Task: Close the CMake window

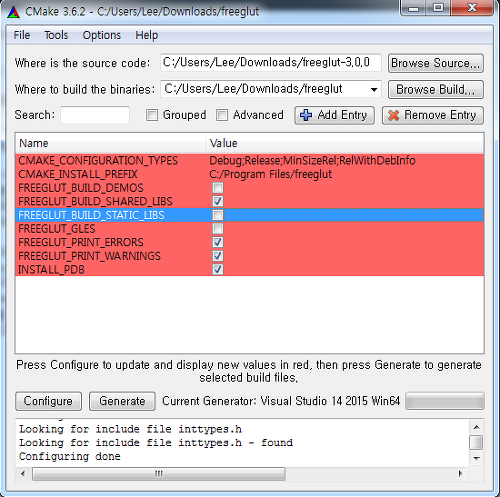Action: [x=472, y=8]
